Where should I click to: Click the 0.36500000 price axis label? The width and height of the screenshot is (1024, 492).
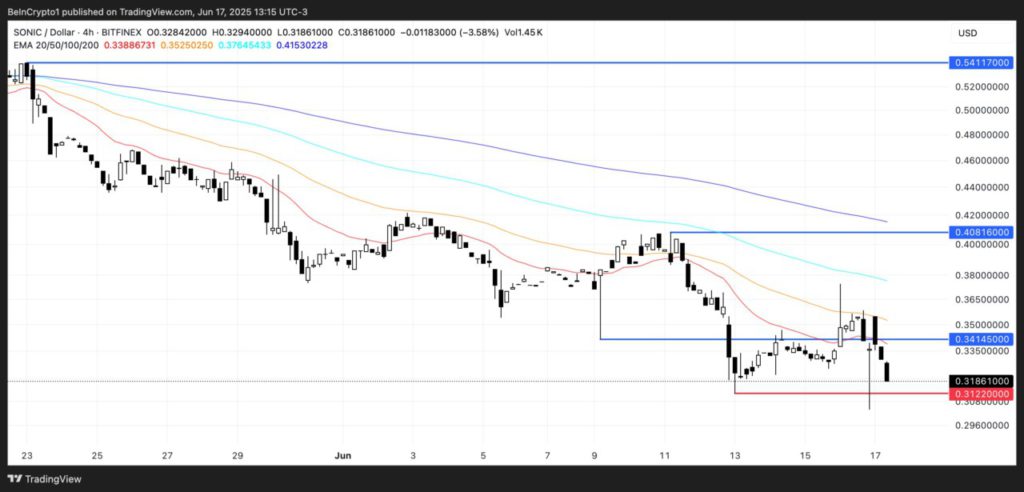click(983, 300)
